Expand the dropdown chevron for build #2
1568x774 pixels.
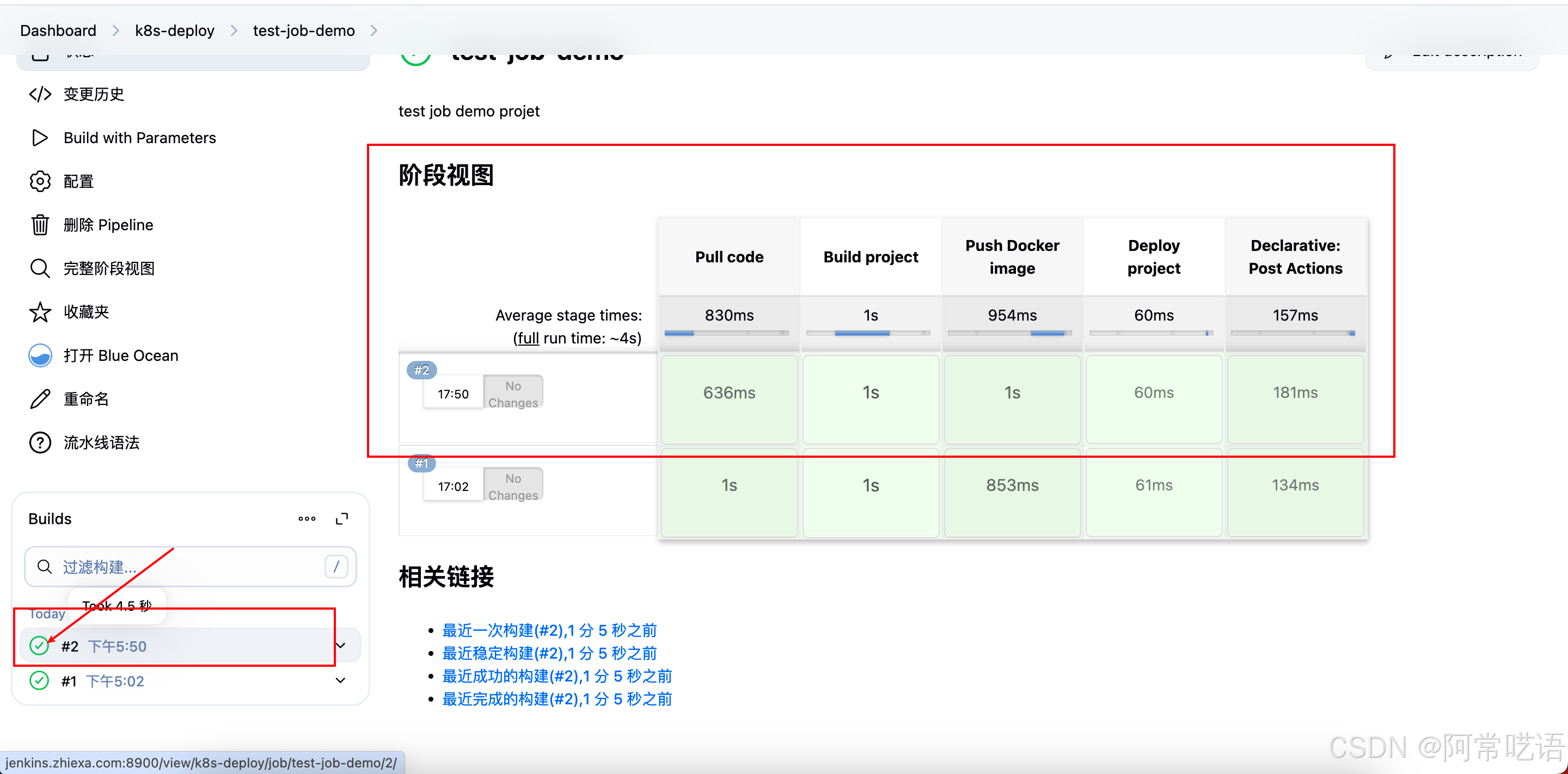[x=341, y=646]
